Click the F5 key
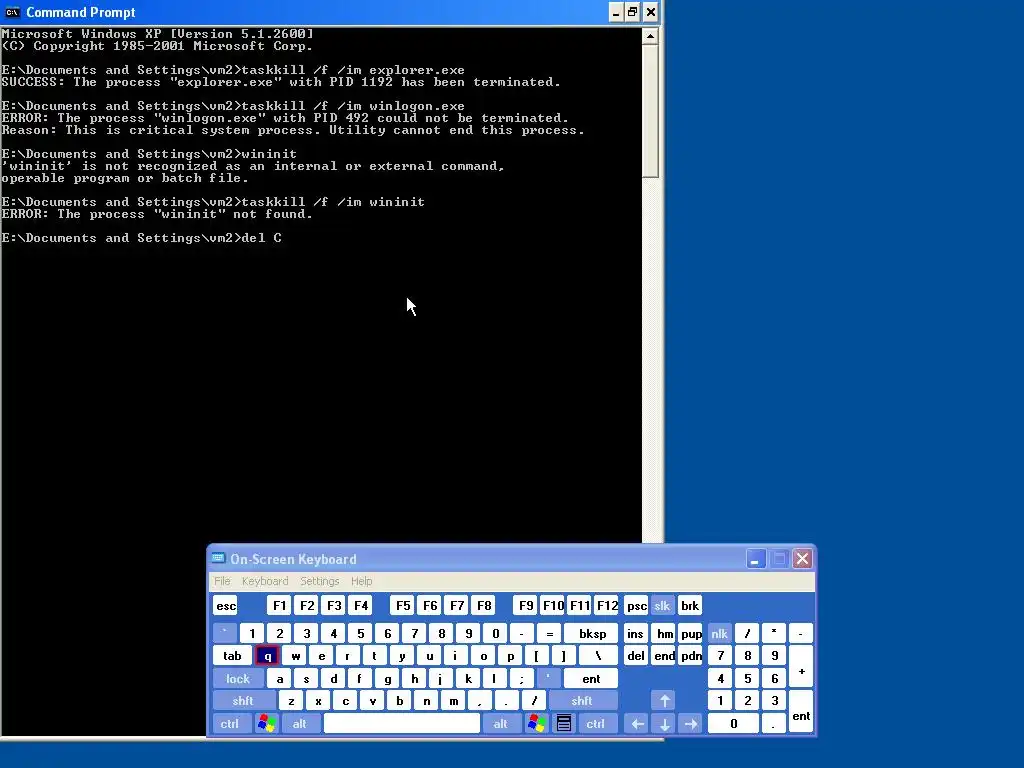1024x768 pixels. tap(403, 605)
